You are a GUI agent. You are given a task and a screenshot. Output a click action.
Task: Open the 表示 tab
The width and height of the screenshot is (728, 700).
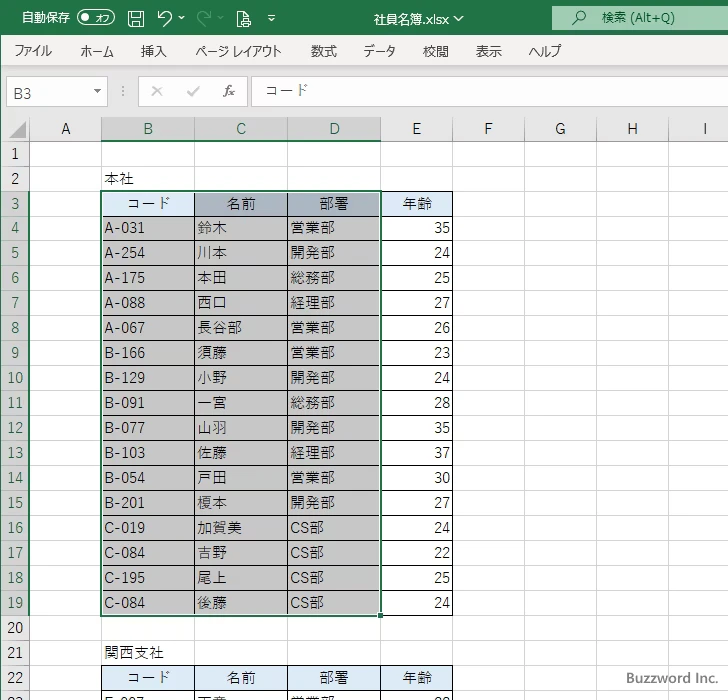[488, 51]
